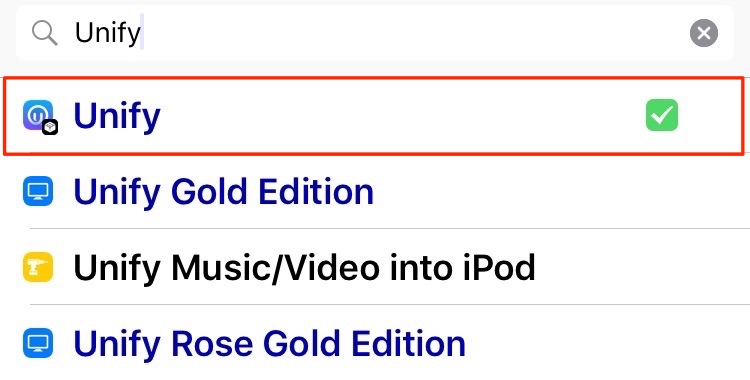Image resolution: width=750 pixels, height=380 pixels.
Task: Focus the search field containing Unify
Action: coord(375,33)
